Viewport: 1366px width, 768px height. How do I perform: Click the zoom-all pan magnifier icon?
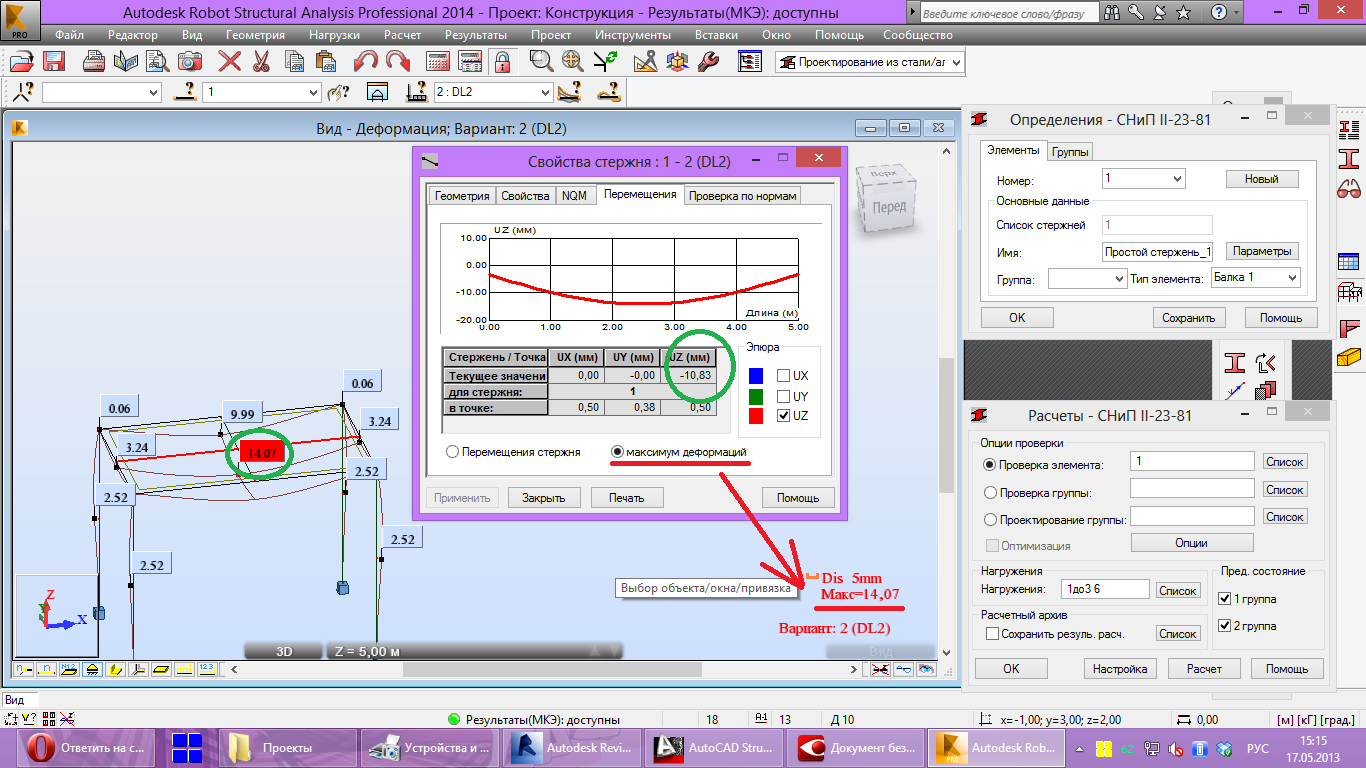572,61
